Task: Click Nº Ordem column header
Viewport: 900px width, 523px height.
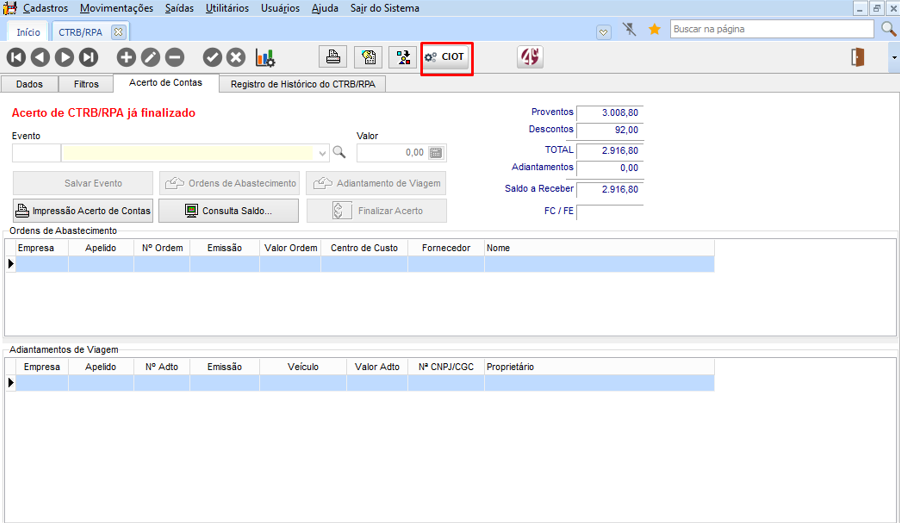Action: click(162, 248)
